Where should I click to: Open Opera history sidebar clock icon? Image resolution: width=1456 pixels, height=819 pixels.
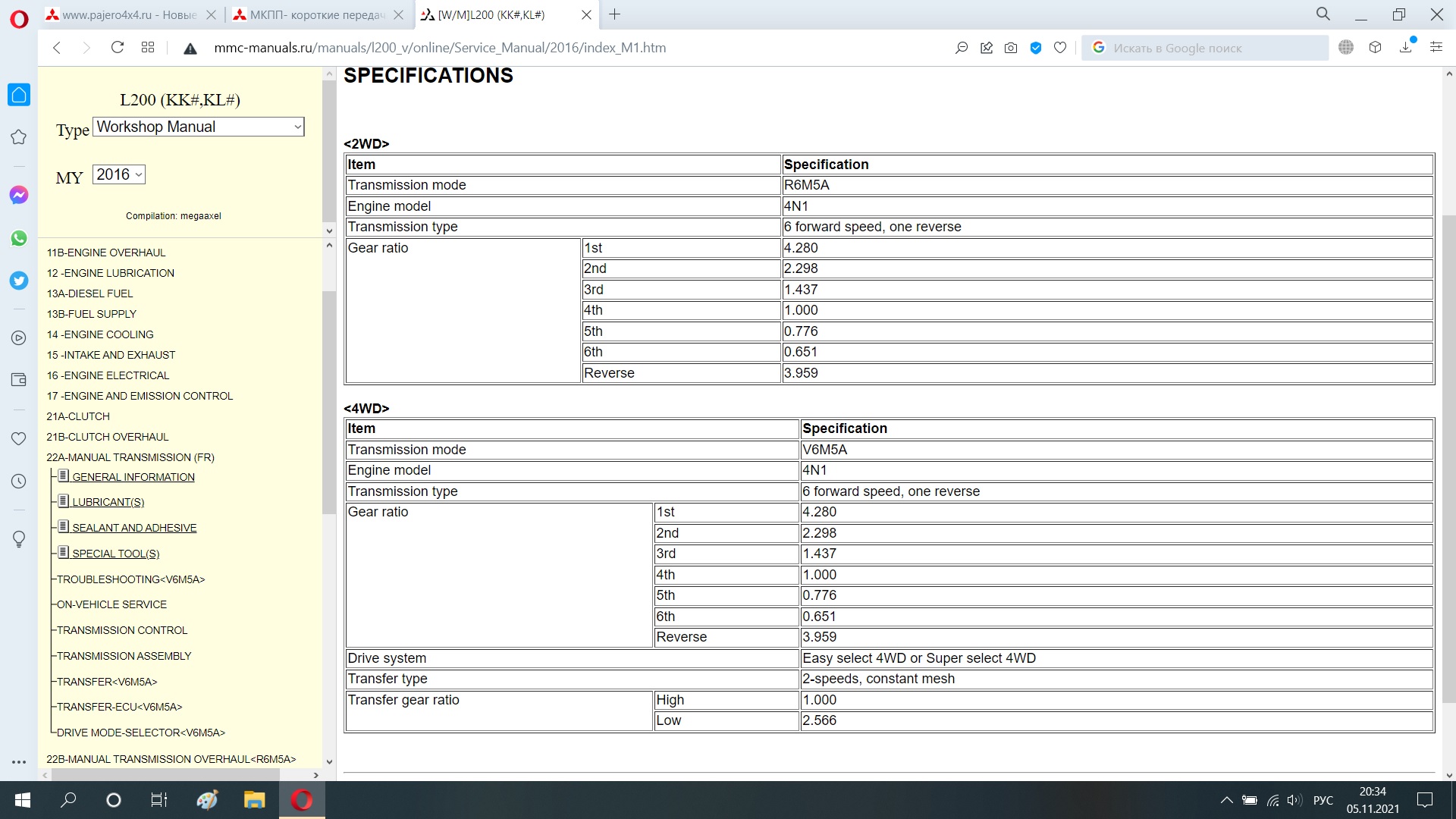click(19, 481)
